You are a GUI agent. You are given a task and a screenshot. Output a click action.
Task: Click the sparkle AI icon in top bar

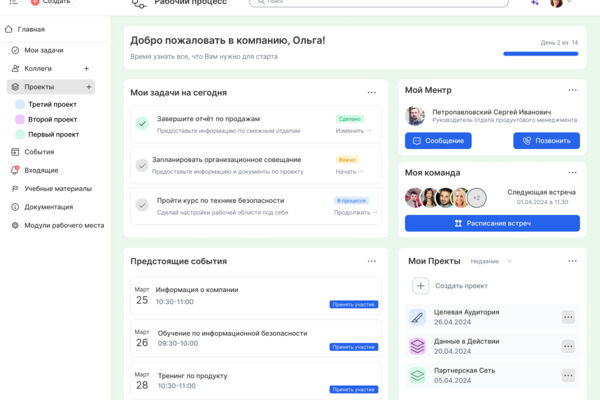(535, 3)
